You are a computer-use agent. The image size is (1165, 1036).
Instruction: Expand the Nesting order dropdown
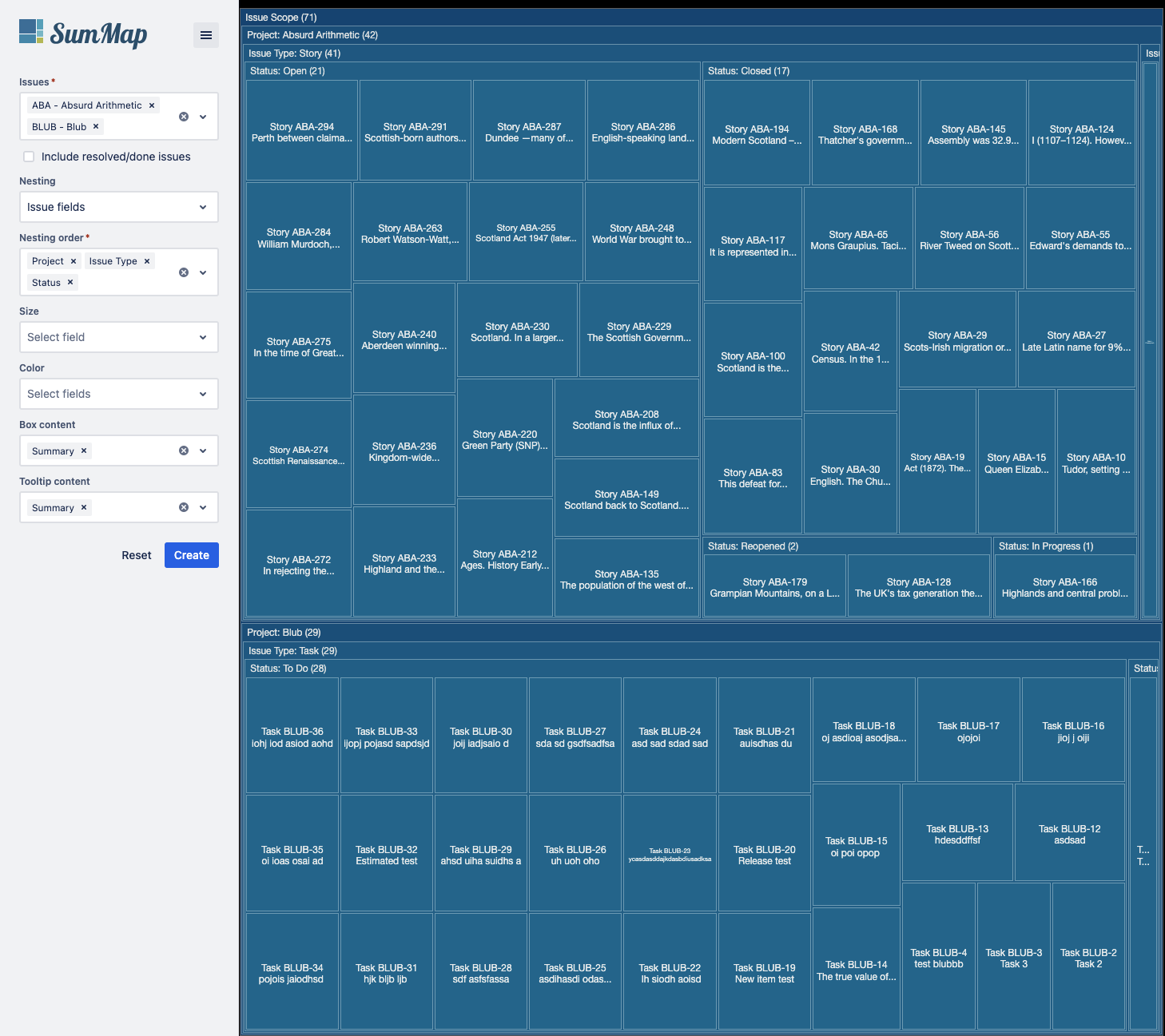click(203, 272)
